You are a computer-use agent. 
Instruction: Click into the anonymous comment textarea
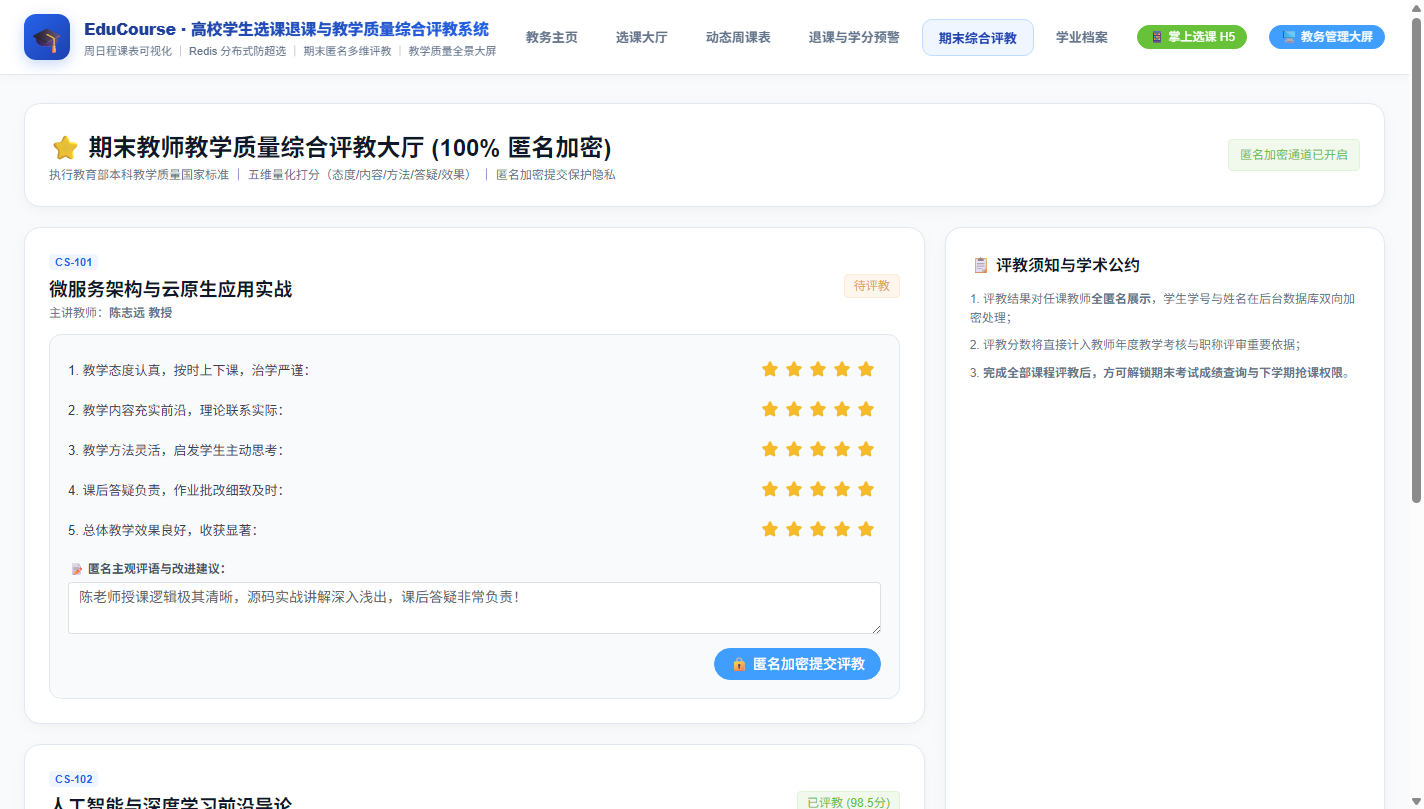coord(474,608)
